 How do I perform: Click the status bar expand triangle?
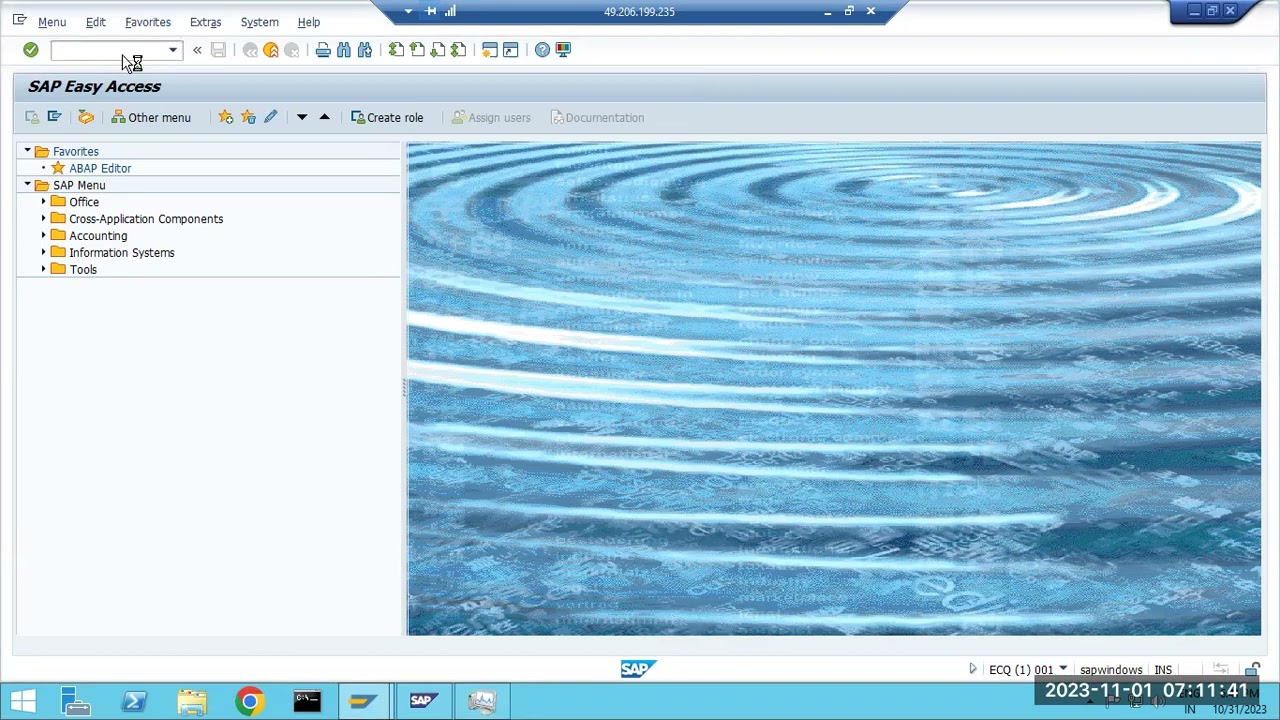[x=972, y=669]
